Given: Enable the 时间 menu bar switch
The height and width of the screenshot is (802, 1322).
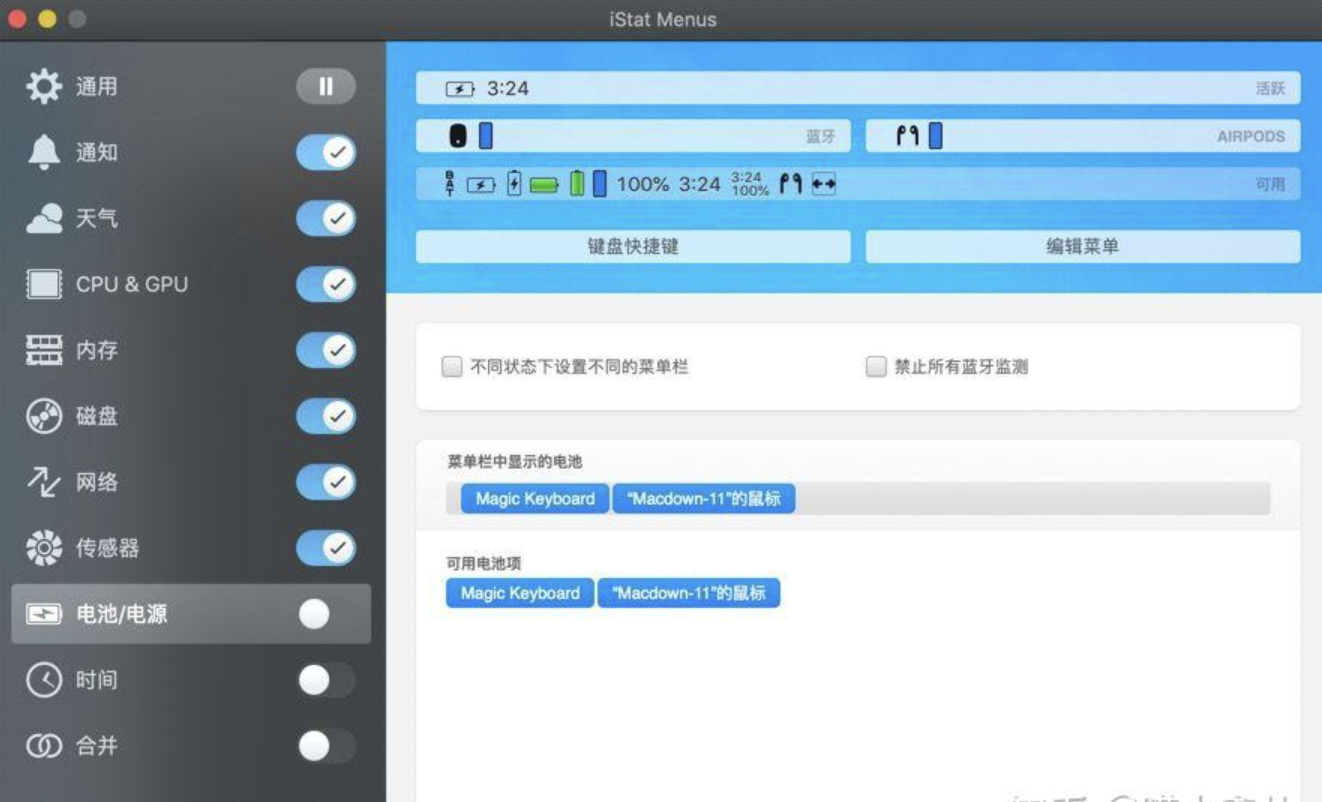Looking at the screenshot, I should (325, 679).
